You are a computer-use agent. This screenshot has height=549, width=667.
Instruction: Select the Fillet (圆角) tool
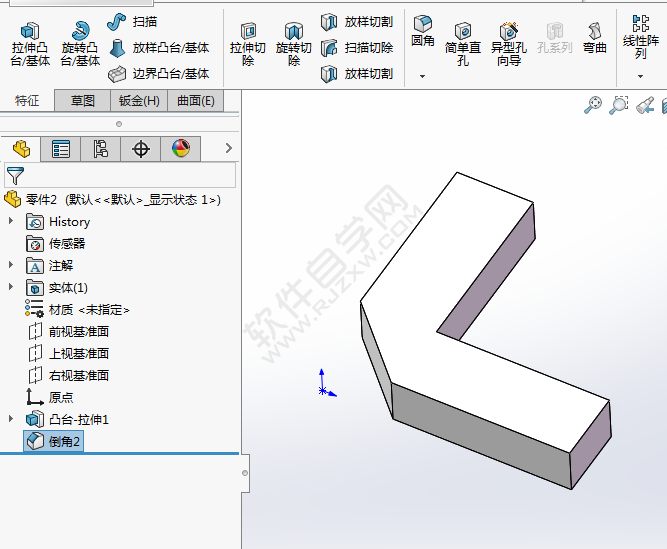422,31
